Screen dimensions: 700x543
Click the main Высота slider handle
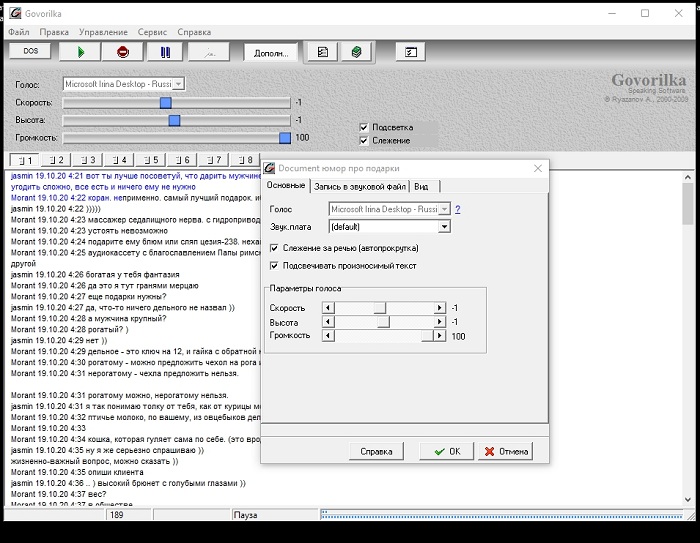pyautogui.click(x=175, y=120)
